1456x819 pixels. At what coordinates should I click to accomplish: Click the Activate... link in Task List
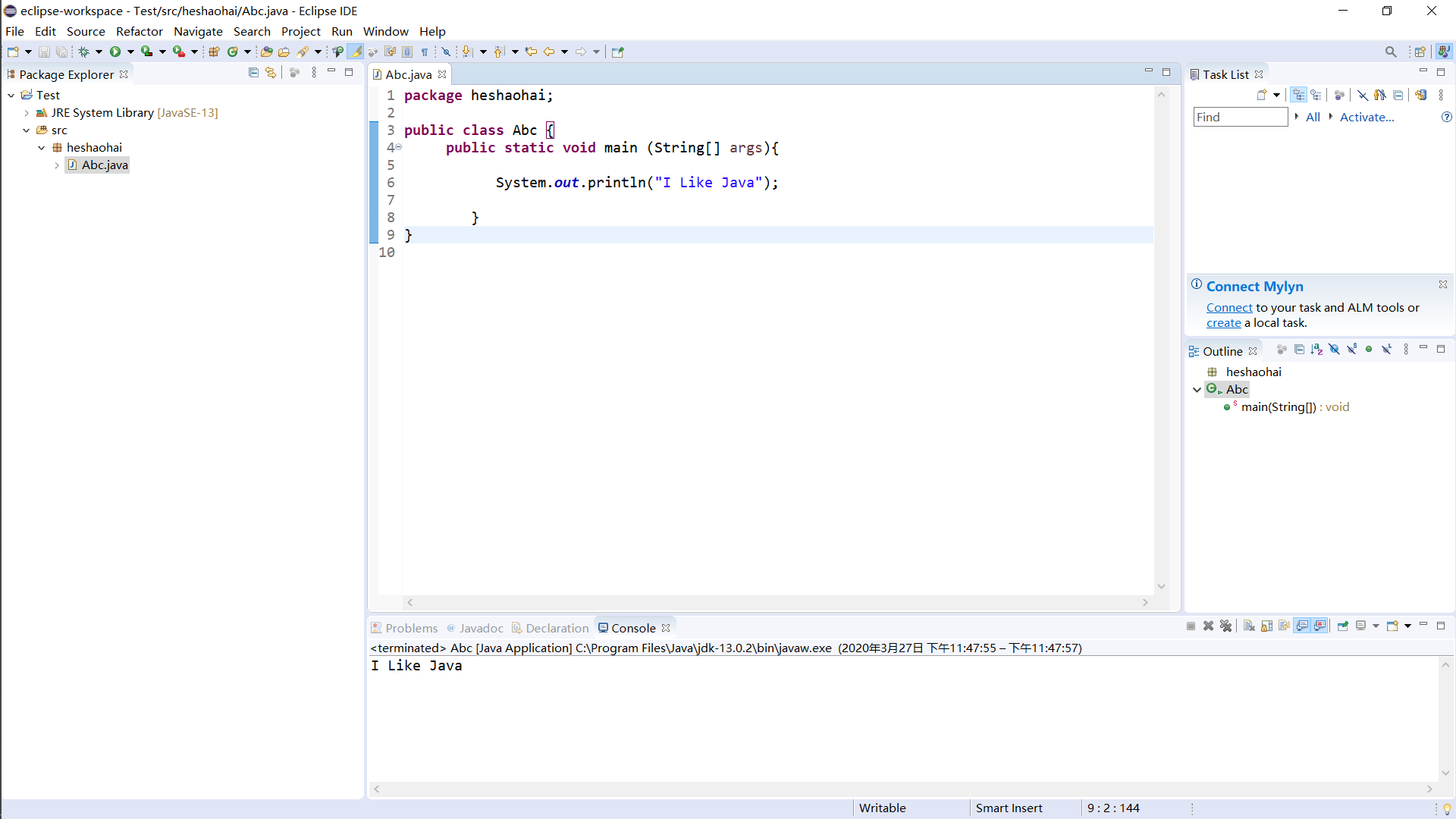[1367, 117]
